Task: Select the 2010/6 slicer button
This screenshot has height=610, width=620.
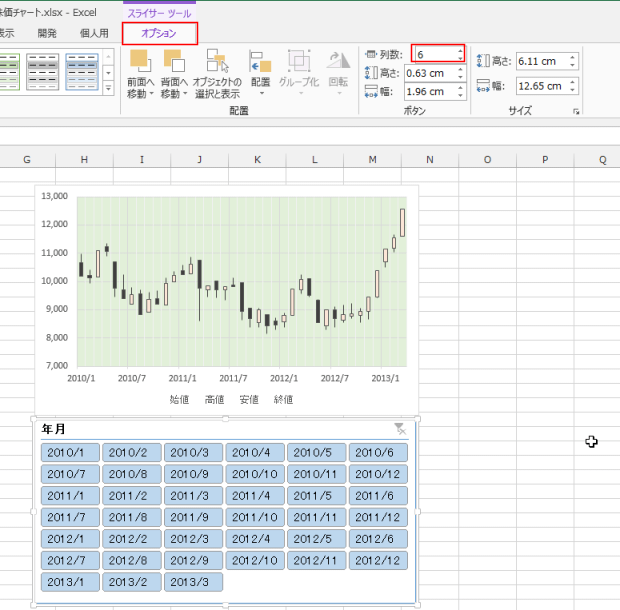Action: coord(378,452)
